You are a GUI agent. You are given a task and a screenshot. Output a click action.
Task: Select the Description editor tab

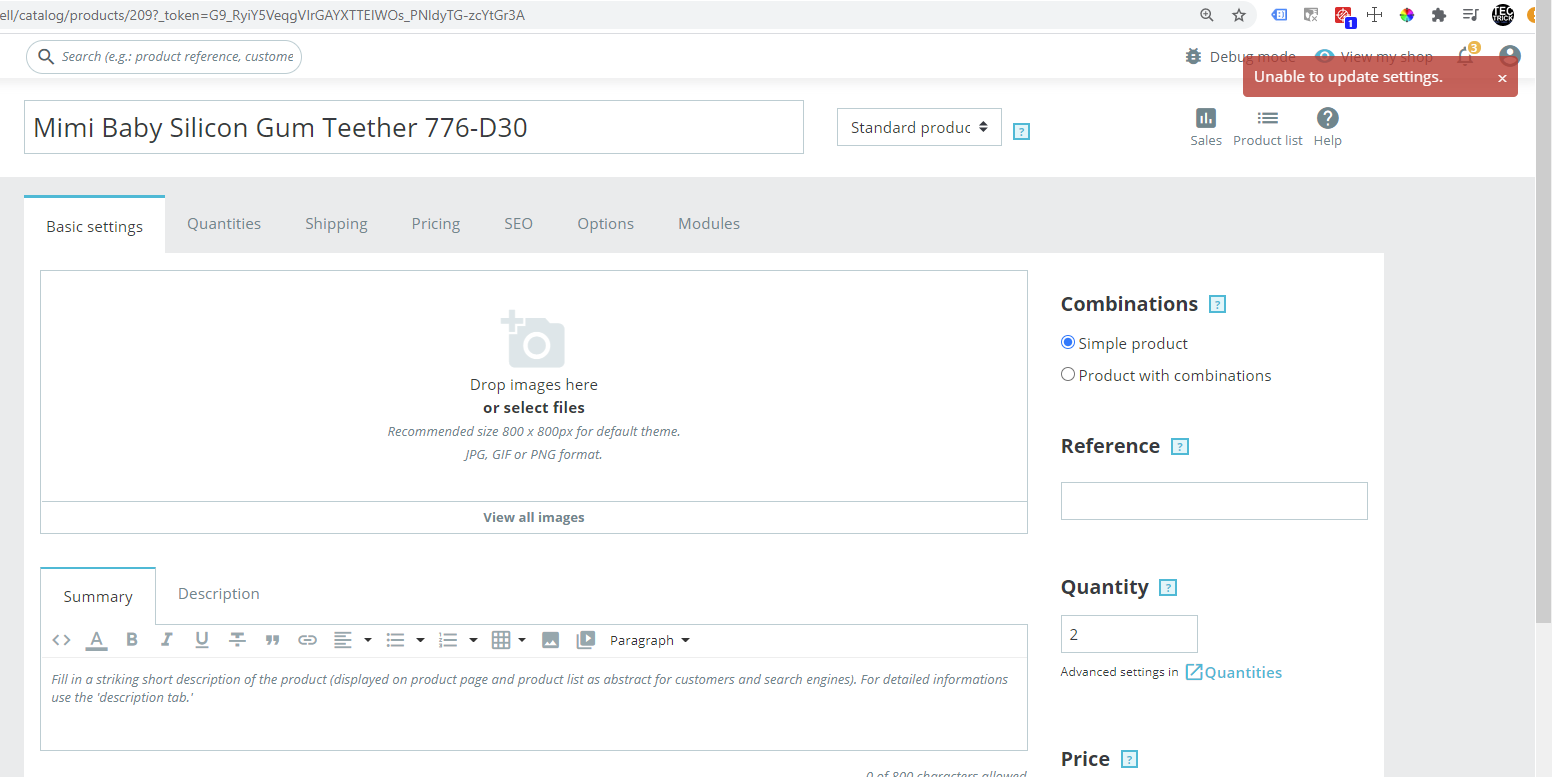pyautogui.click(x=219, y=594)
